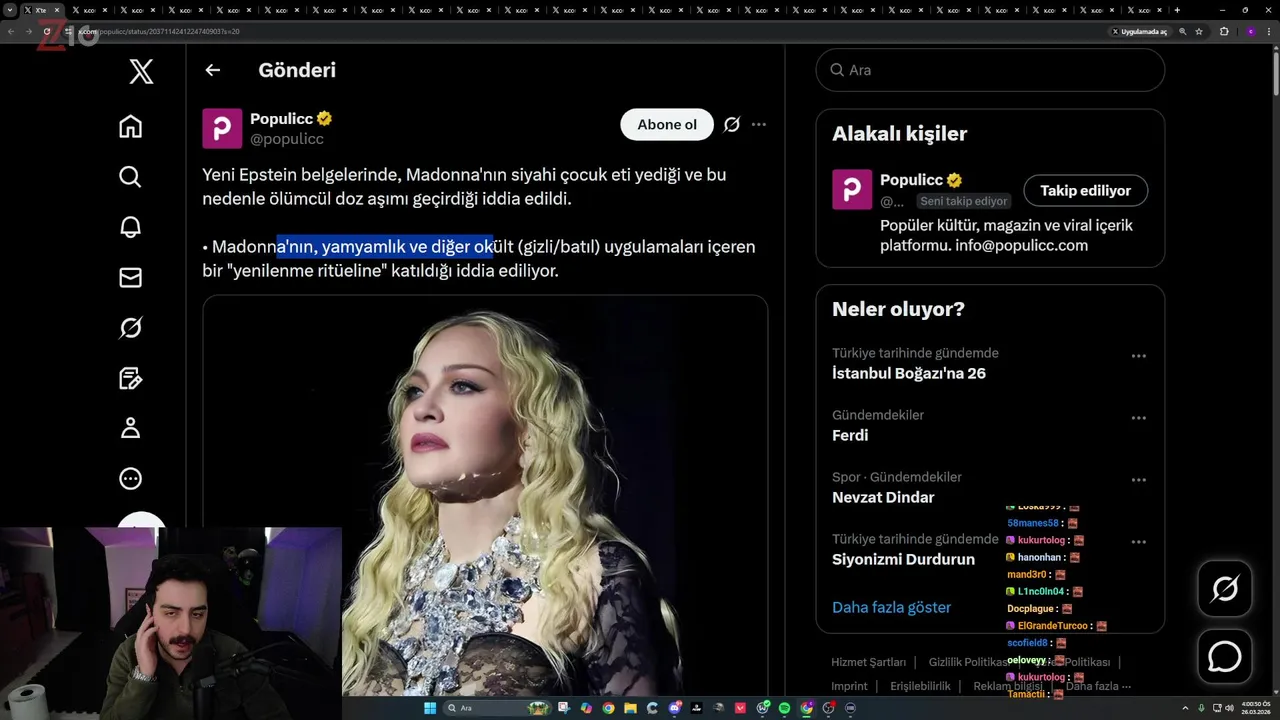Viewport: 1280px width, 720px height.
Task: Open the İstanbul Boğazı'na 26 trend
Action: (x=909, y=373)
